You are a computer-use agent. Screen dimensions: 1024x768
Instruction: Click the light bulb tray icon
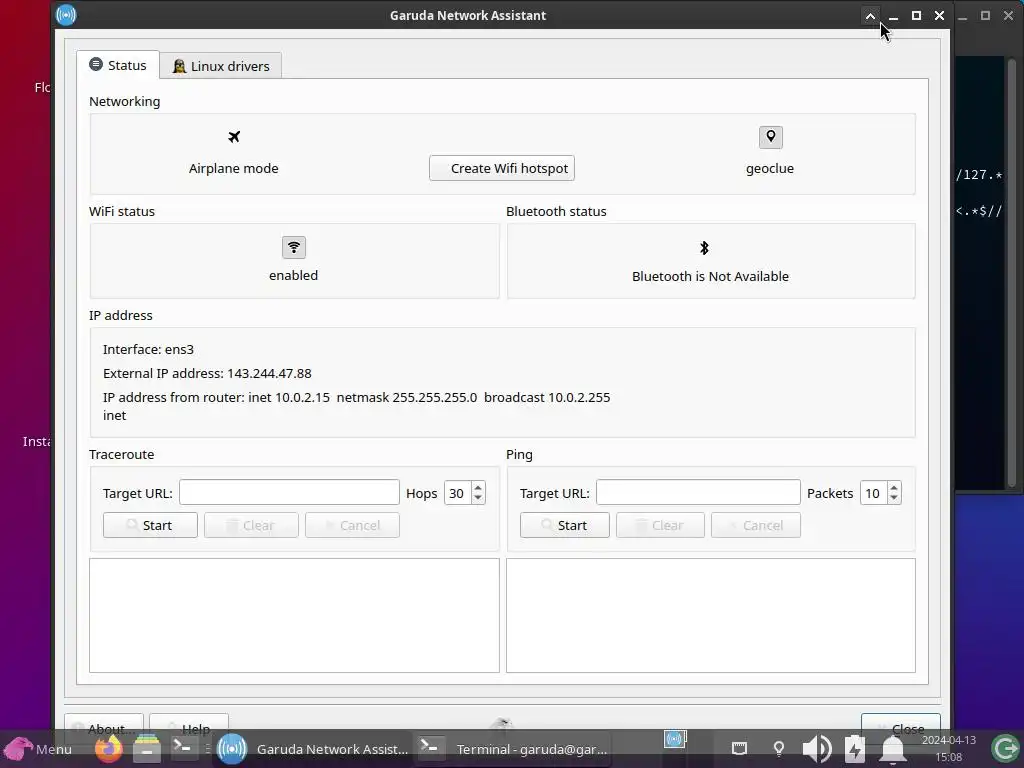click(778, 748)
